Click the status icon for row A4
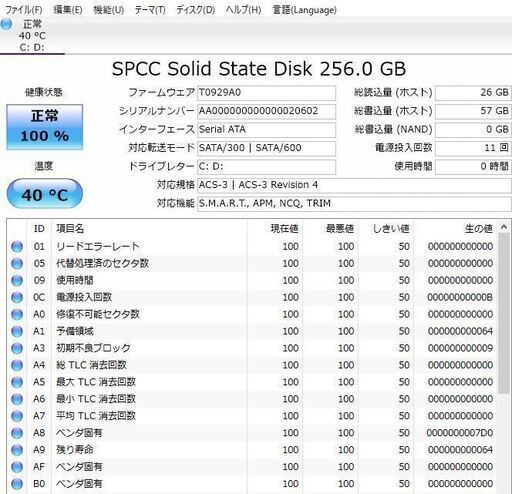 coord(17,365)
